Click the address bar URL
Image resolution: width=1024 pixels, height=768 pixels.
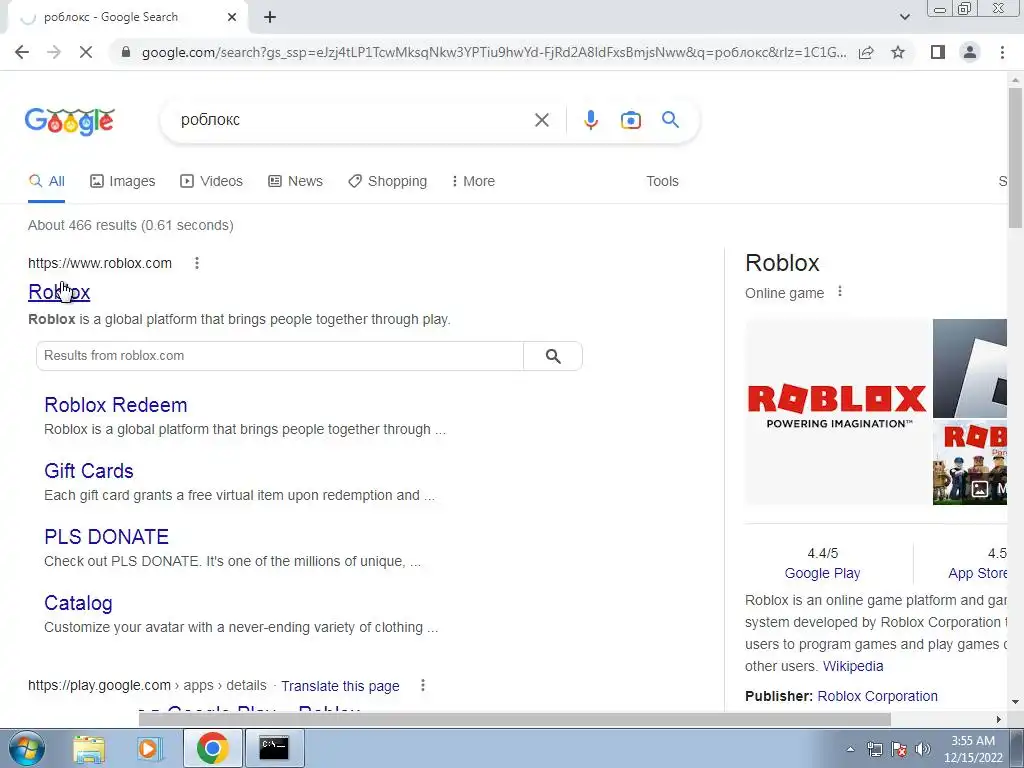pyautogui.click(x=494, y=52)
